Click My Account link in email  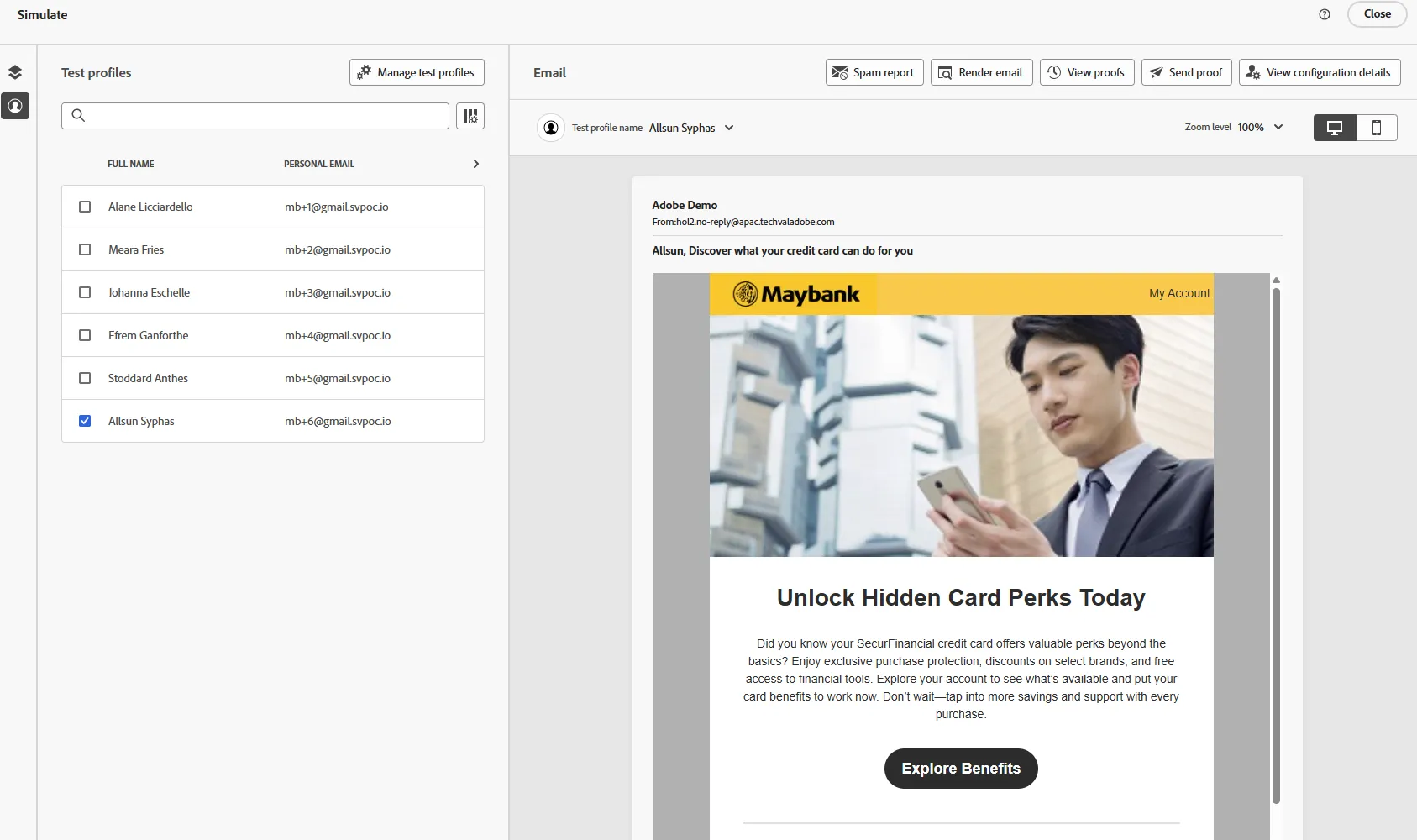(1179, 293)
